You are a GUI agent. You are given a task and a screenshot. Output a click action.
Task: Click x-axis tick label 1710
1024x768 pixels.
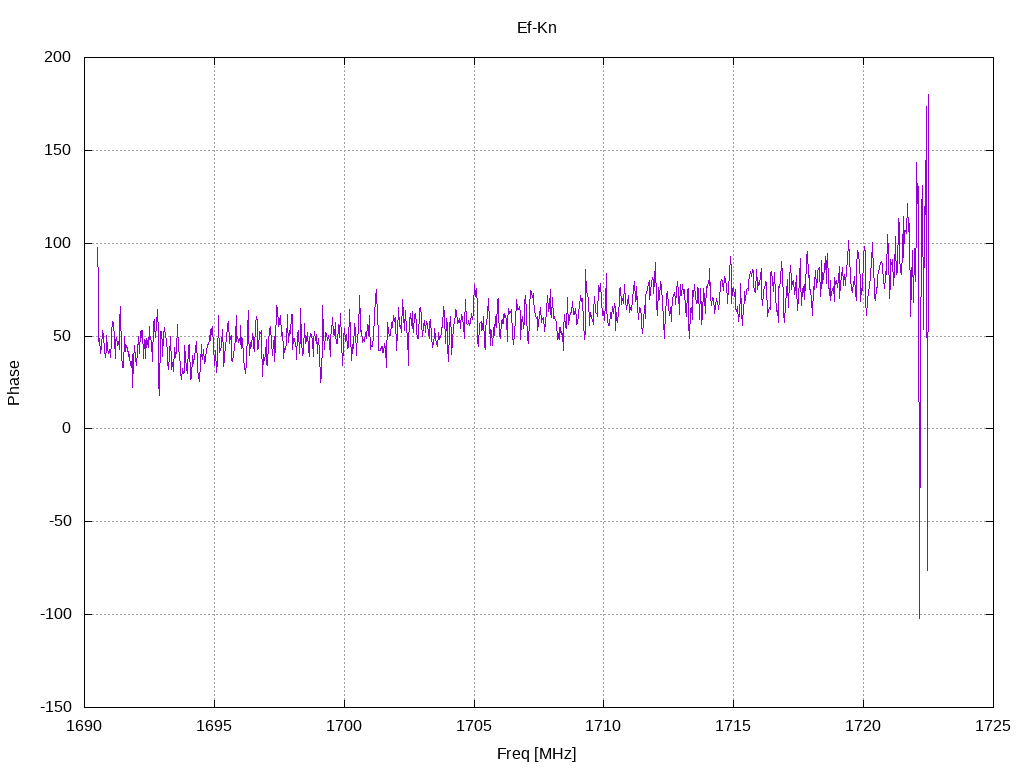[603, 726]
